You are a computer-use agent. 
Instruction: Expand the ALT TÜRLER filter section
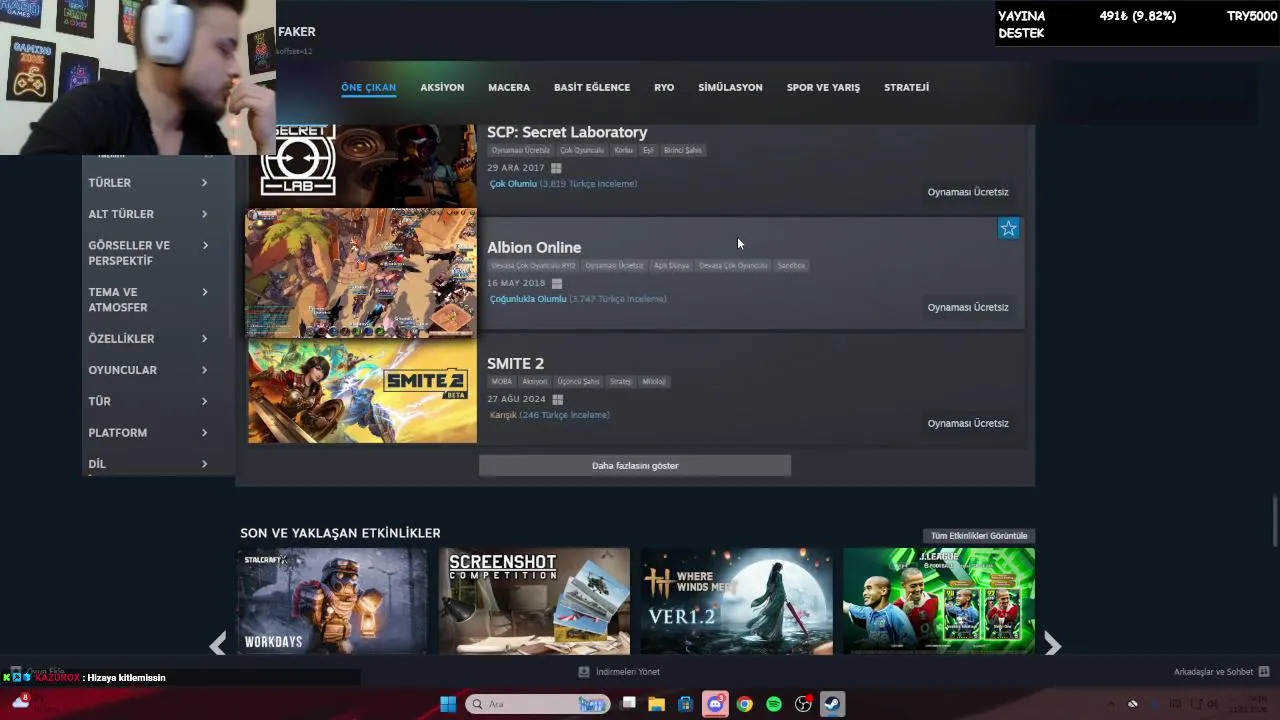pos(148,214)
